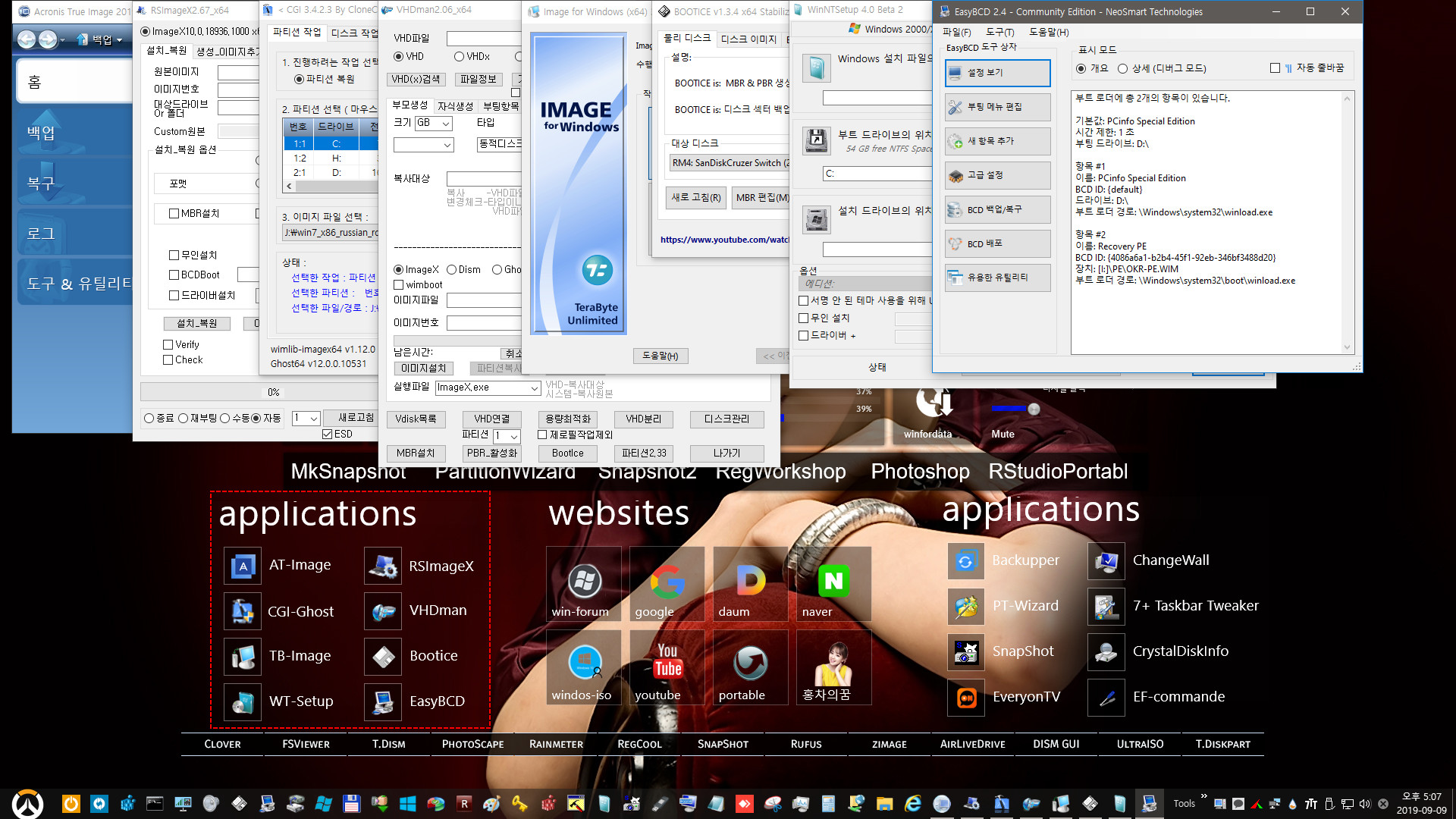Image resolution: width=1456 pixels, height=819 pixels.
Task: Open win-forum website tile
Action: point(584,584)
